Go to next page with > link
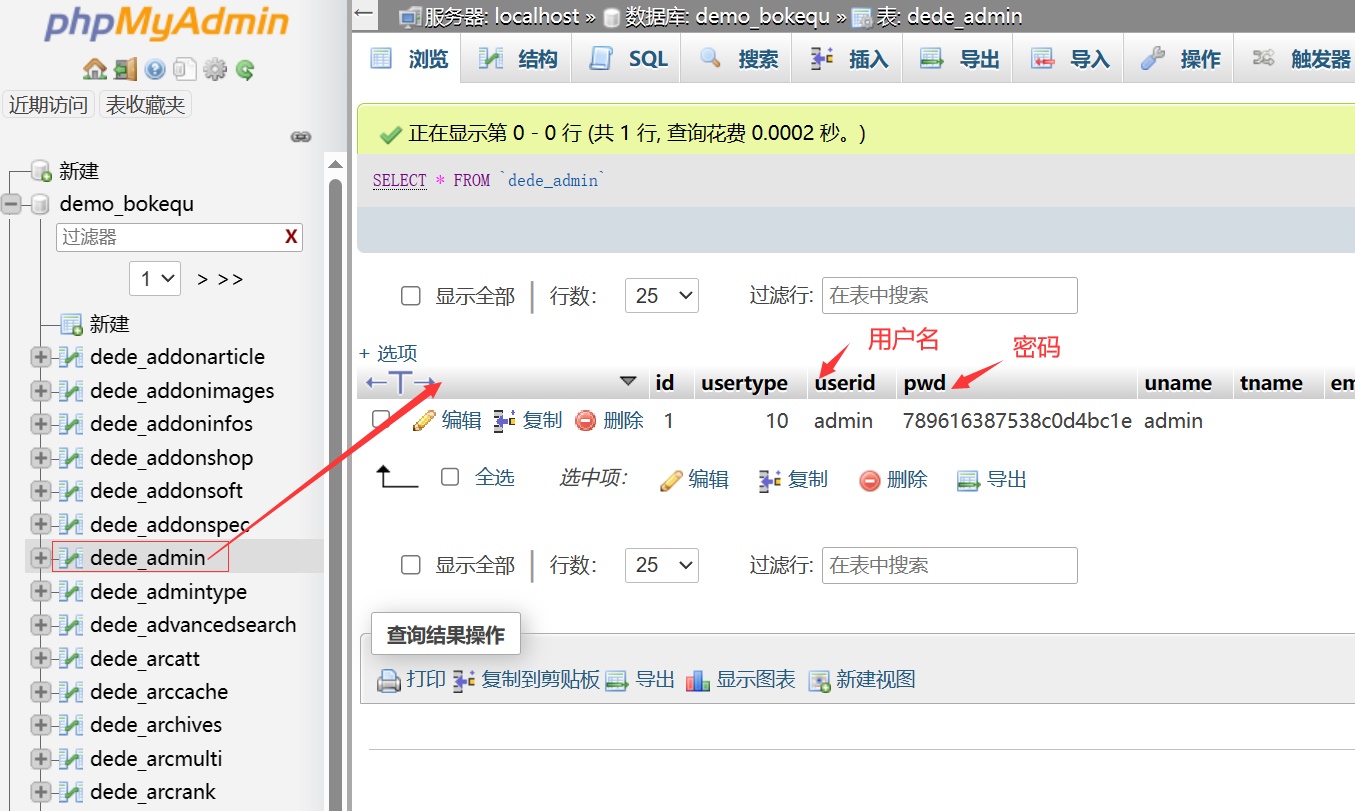Image resolution: width=1355 pixels, height=811 pixels. coord(202,279)
